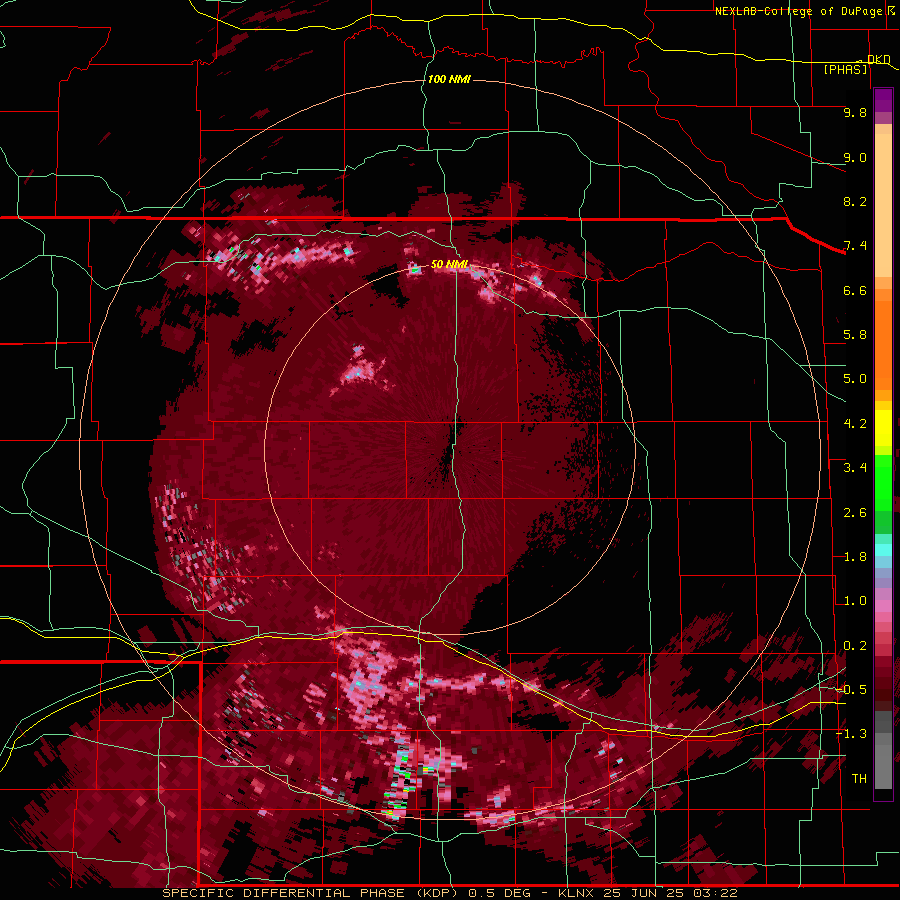The height and width of the screenshot is (900, 900).
Task: Click the -1.3 scale value
Action: point(851,734)
